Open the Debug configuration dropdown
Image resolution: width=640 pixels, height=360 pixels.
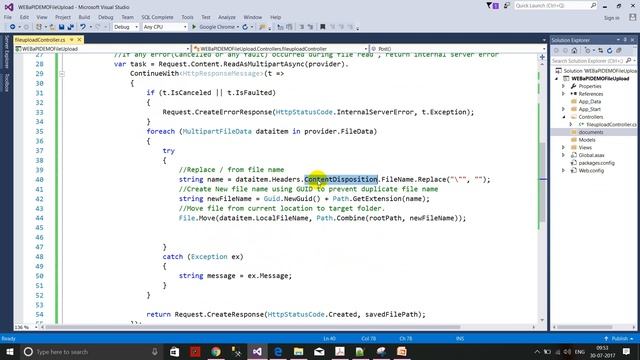[126, 27]
